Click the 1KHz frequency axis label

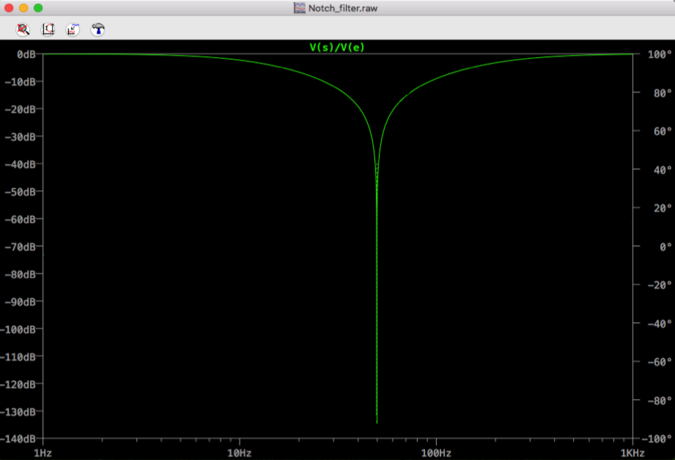pyautogui.click(x=632, y=453)
